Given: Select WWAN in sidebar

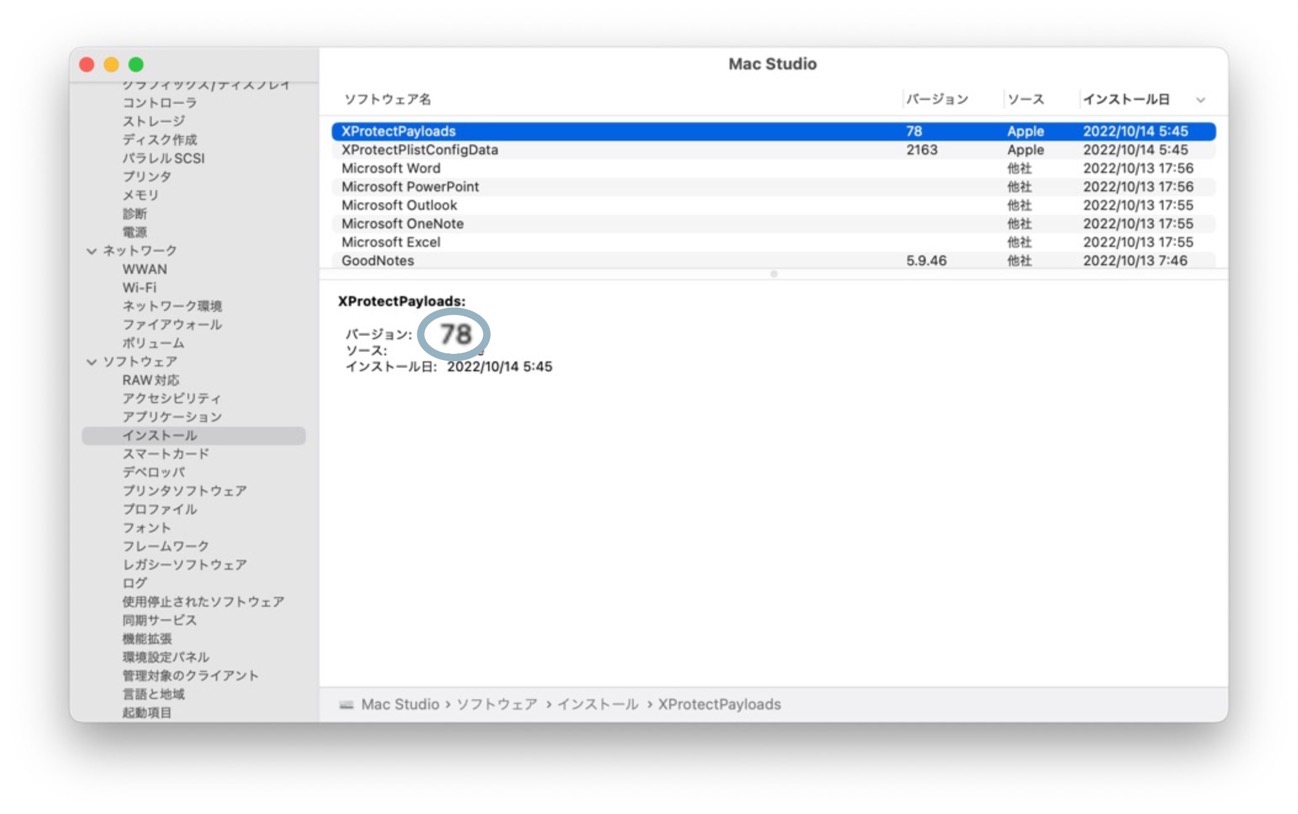Looking at the screenshot, I should pyautogui.click(x=145, y=269).
